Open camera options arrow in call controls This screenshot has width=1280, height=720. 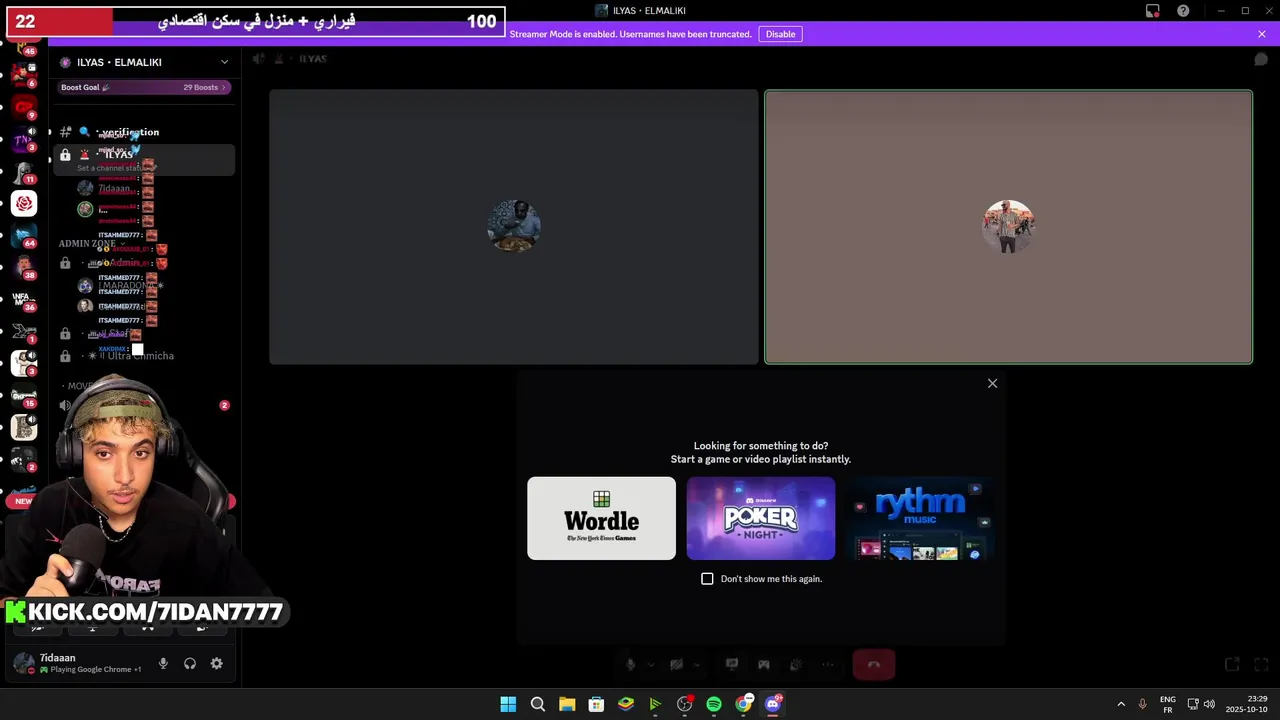697,664
